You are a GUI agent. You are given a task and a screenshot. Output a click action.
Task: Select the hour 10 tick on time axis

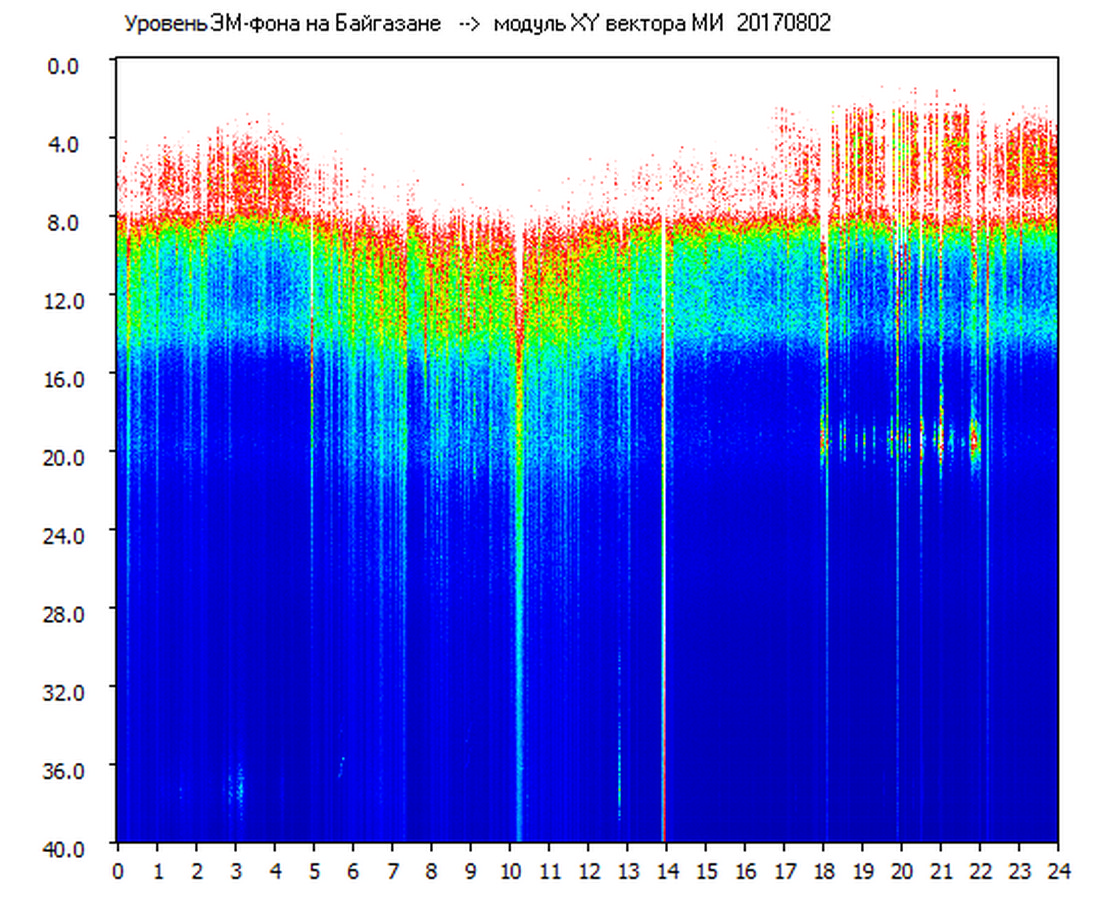pyautogui.click(x=509, y=870)
